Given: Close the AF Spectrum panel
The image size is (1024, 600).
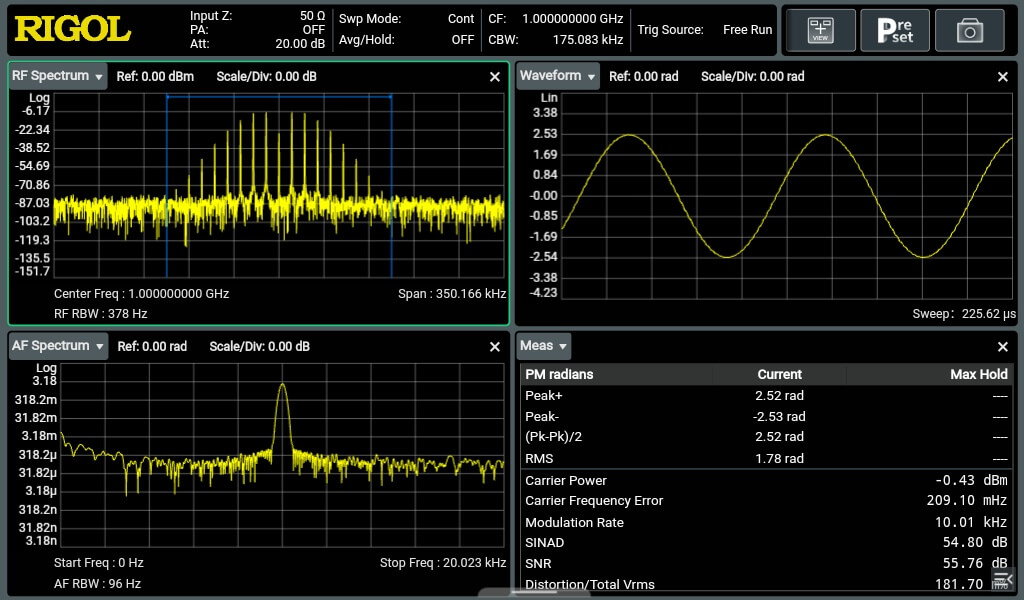Looking at the screenshot, I should (495, 347).
